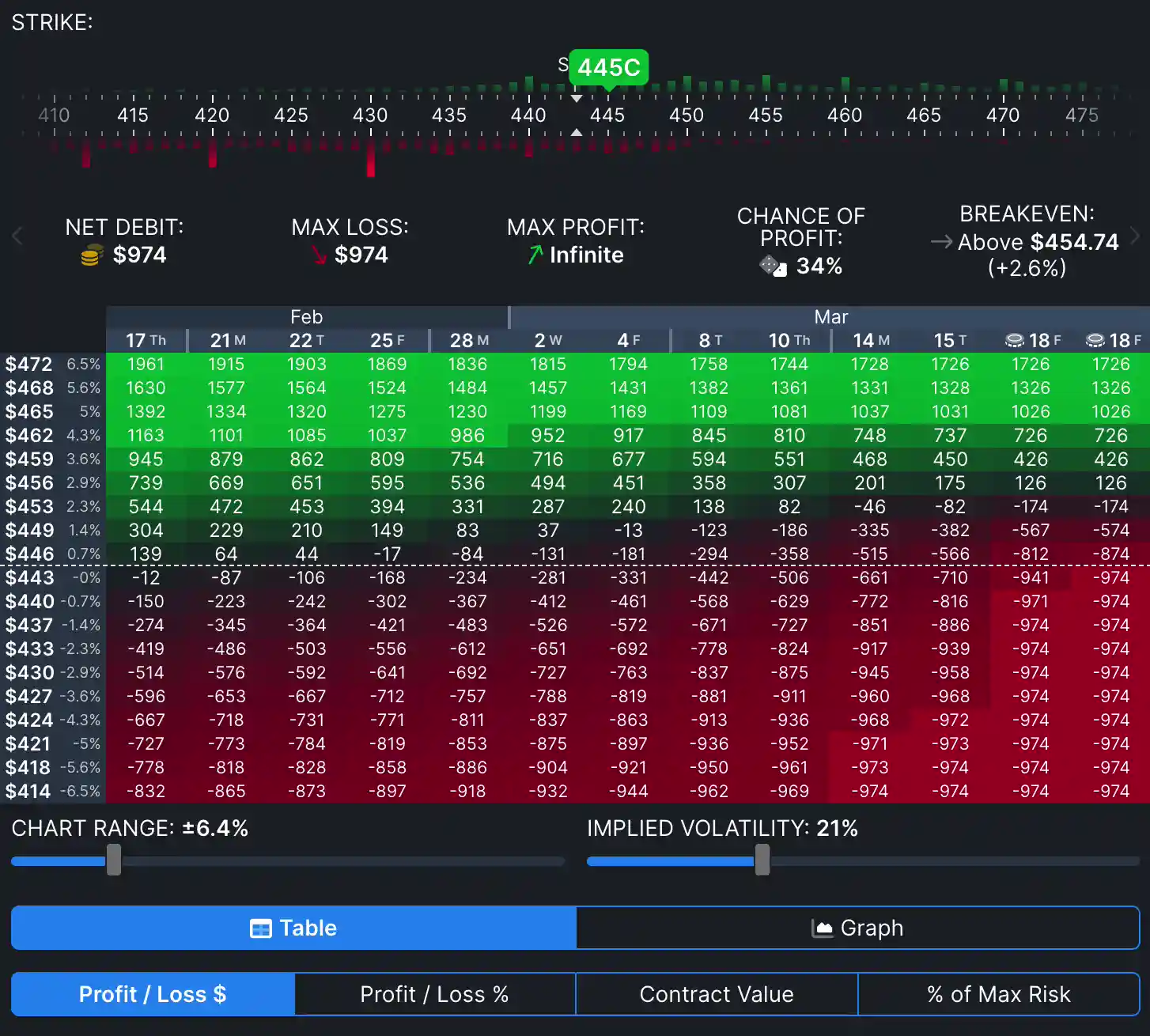Click the green up-arrow Max Profit icon

coord(535,255)
